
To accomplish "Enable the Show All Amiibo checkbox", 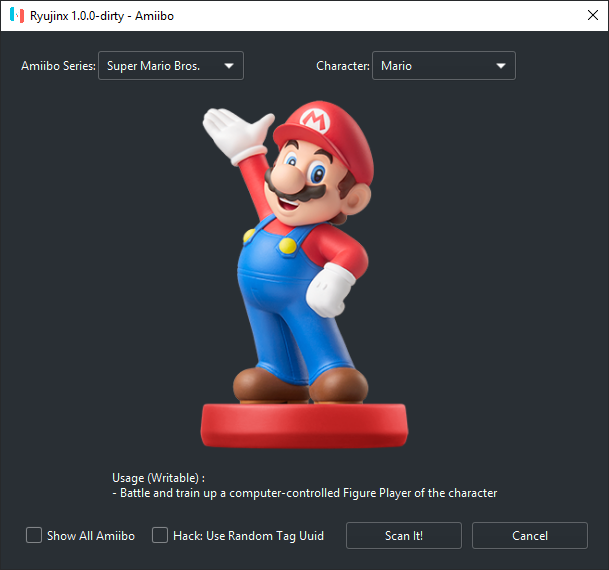I will [x=34, y=535].
